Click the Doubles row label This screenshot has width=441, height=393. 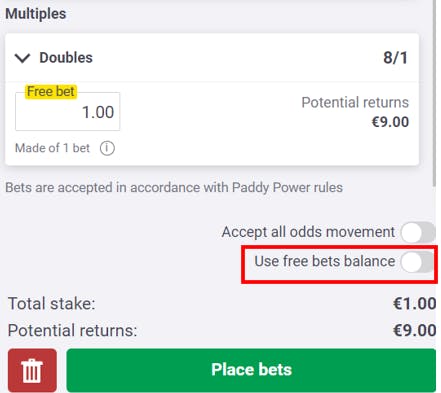(66, 58)
